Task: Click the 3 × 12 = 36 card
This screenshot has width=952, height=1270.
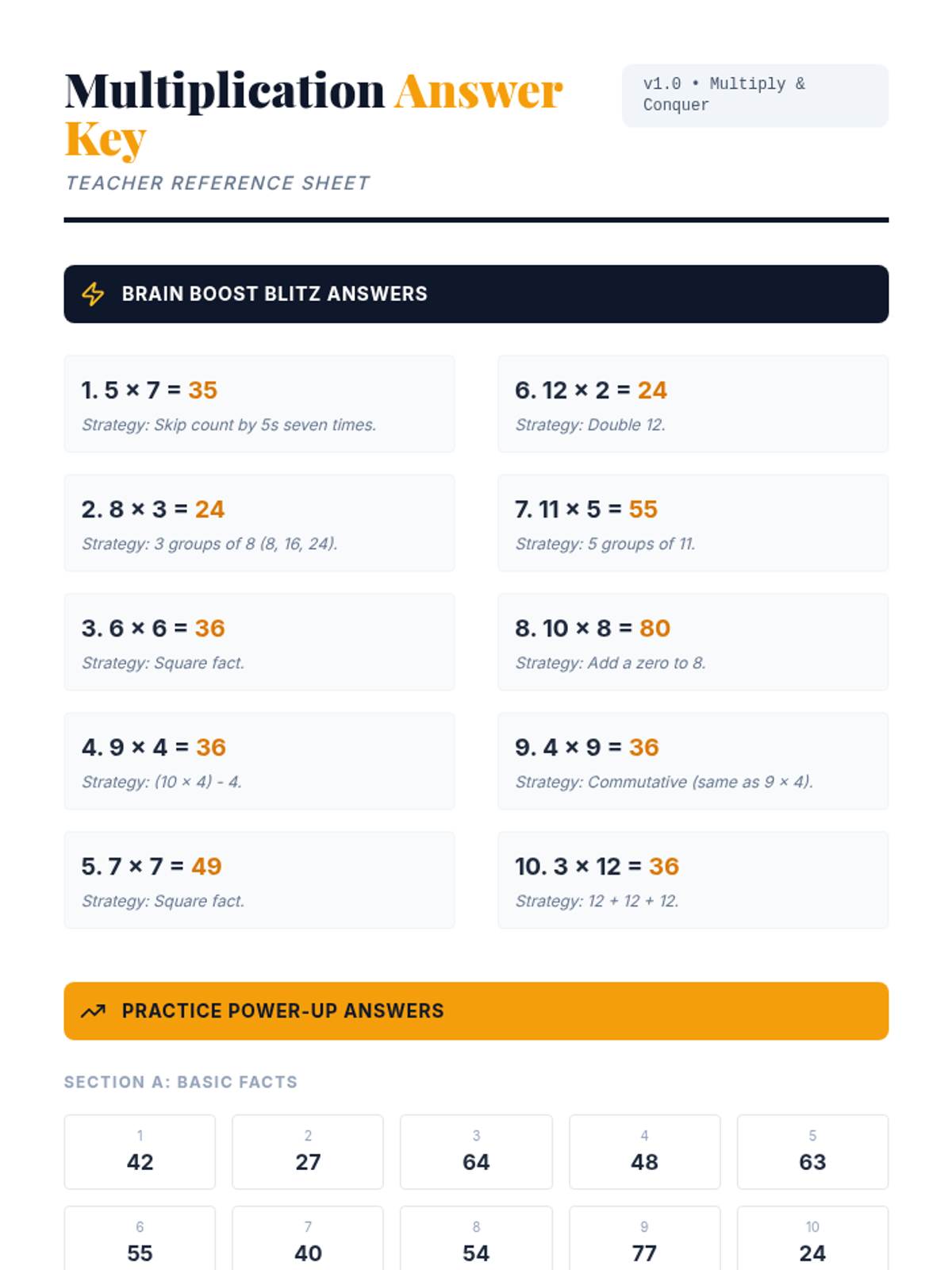Action: pos(693,880)
